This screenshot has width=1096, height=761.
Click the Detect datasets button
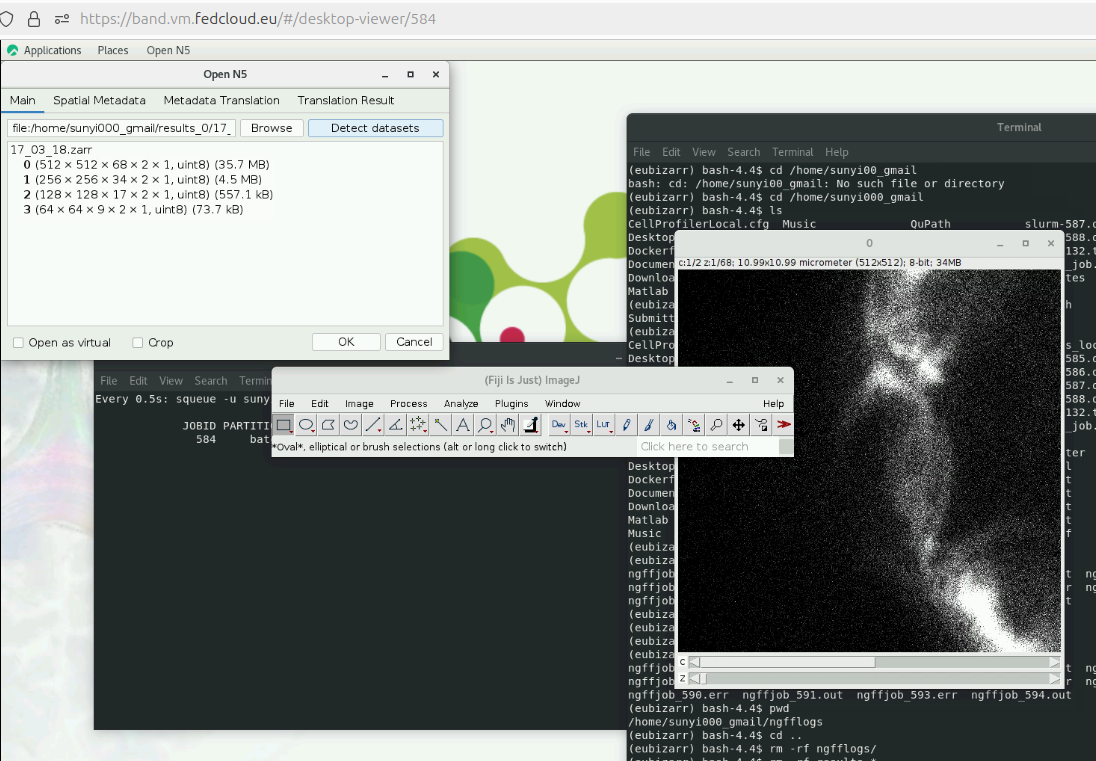click(375, 128)
